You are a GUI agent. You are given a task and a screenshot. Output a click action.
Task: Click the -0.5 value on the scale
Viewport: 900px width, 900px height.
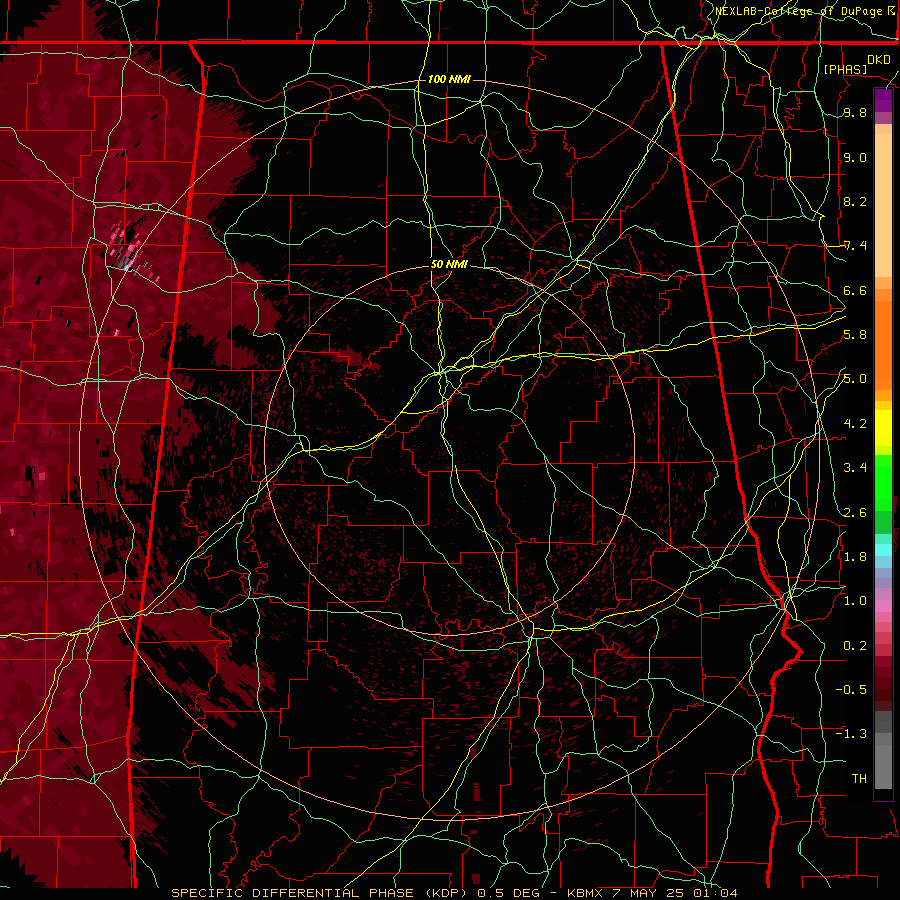point(851,690)
